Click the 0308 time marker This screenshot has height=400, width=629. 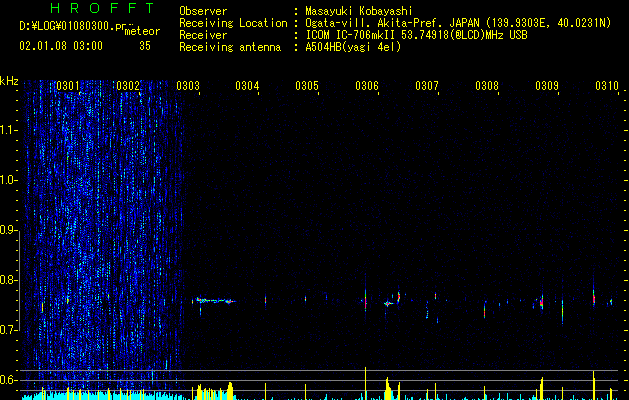pyautogui.click(x=487, y=86)
